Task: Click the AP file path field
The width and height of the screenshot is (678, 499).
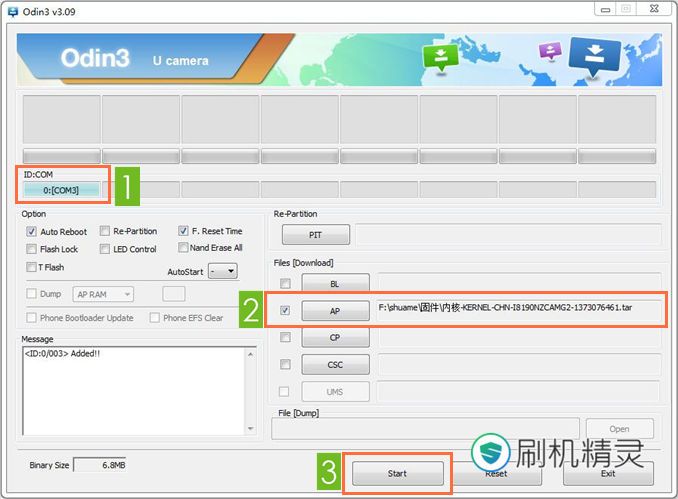Action: coord(519,308)
